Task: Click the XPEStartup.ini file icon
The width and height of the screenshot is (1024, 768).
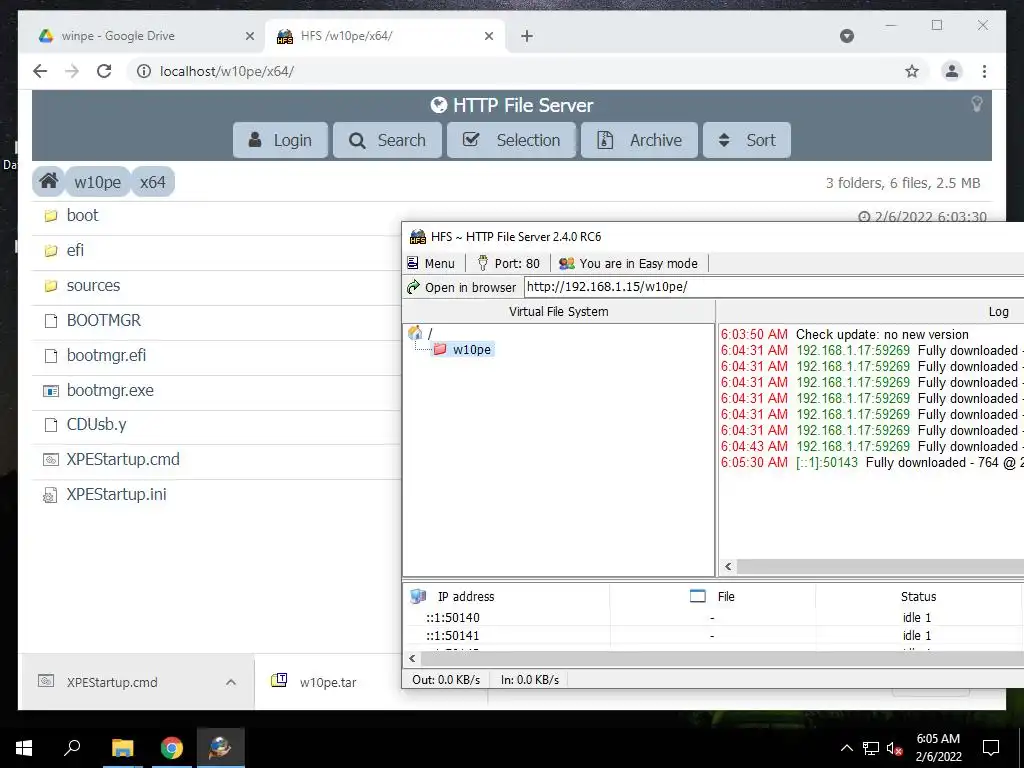Action: (x=50, y=495)
